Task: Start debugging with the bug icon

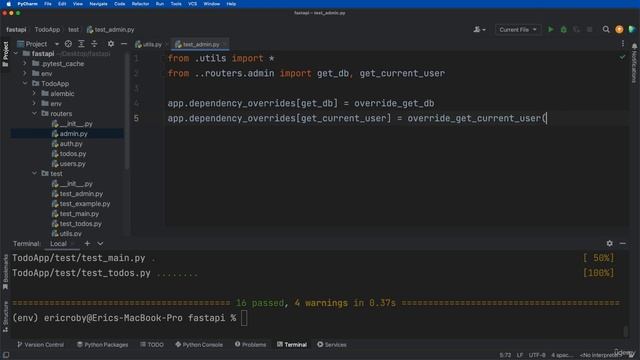Action: [x=564, y=29]
